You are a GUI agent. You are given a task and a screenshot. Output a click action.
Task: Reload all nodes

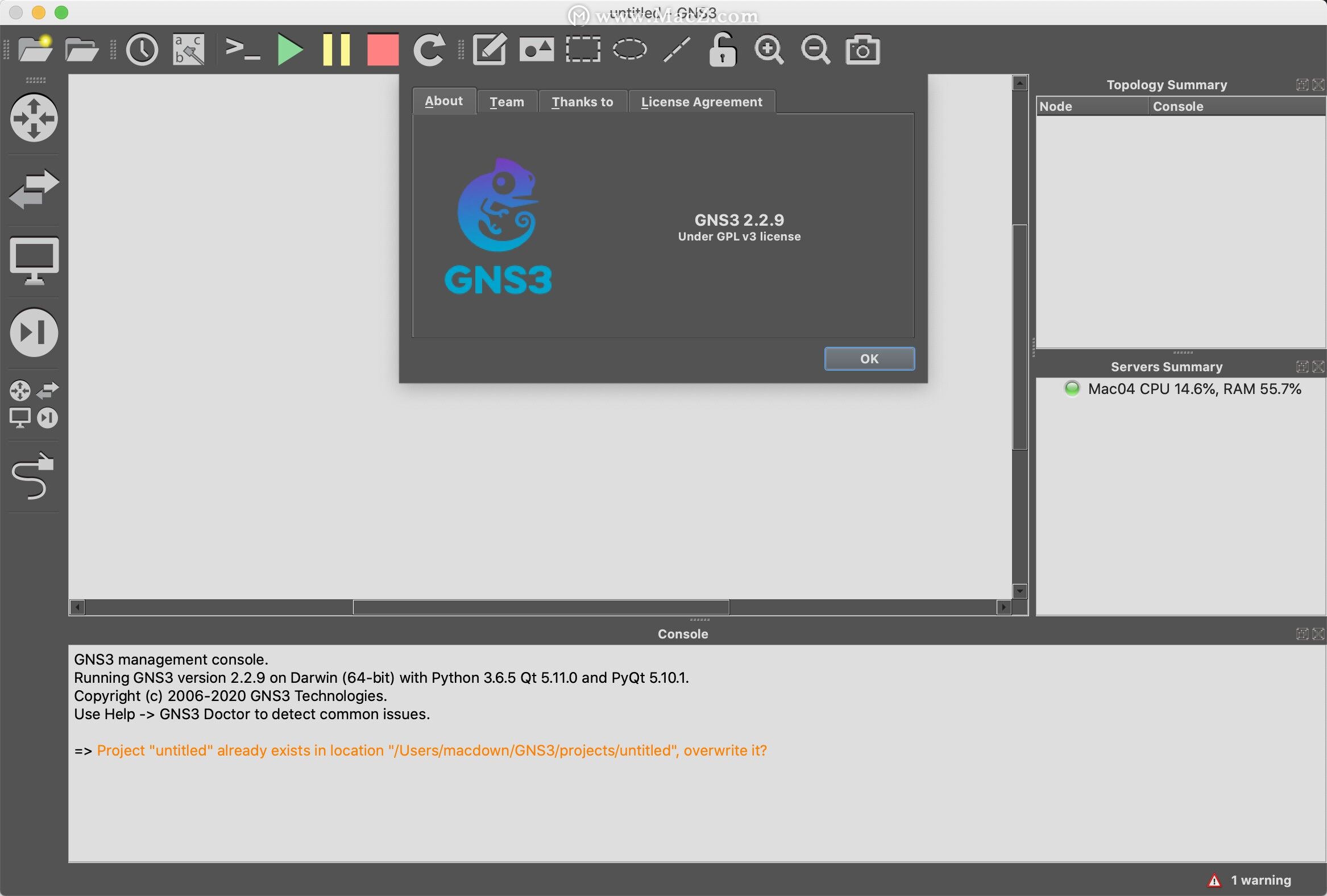click(429, 49)
